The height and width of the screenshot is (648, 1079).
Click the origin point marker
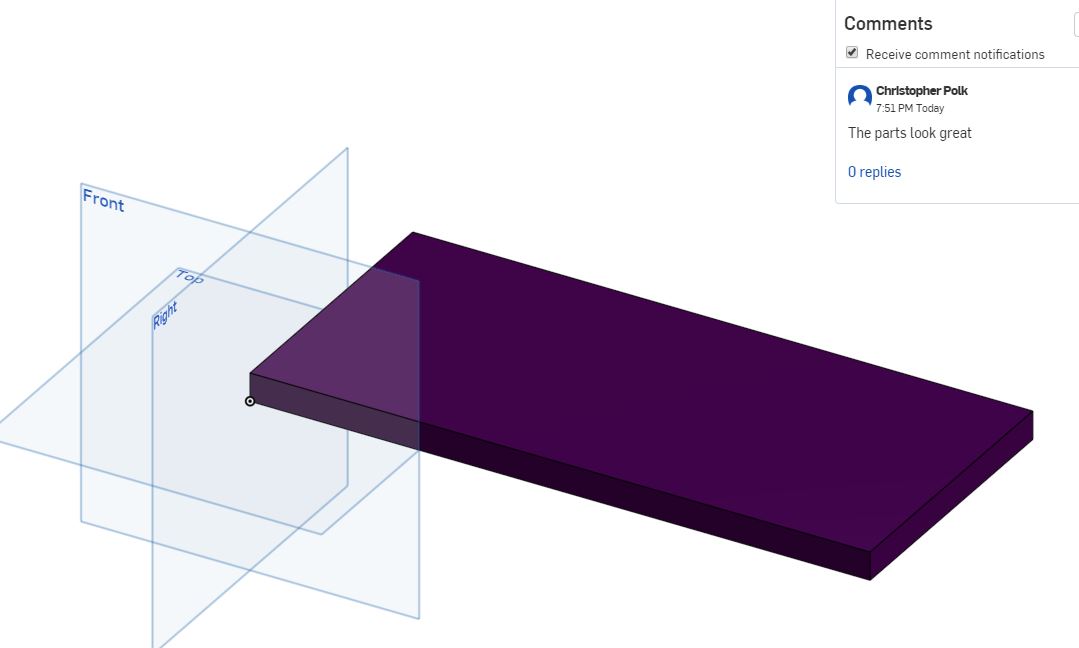[250, 401]
